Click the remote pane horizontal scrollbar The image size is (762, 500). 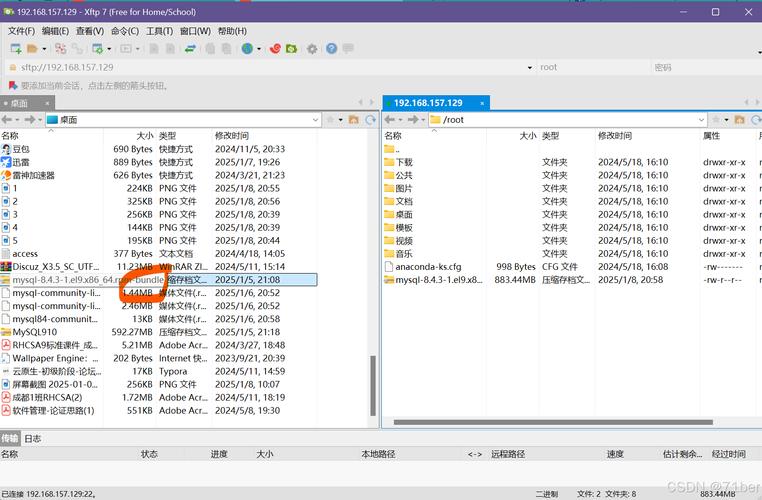tap(554, 422)
